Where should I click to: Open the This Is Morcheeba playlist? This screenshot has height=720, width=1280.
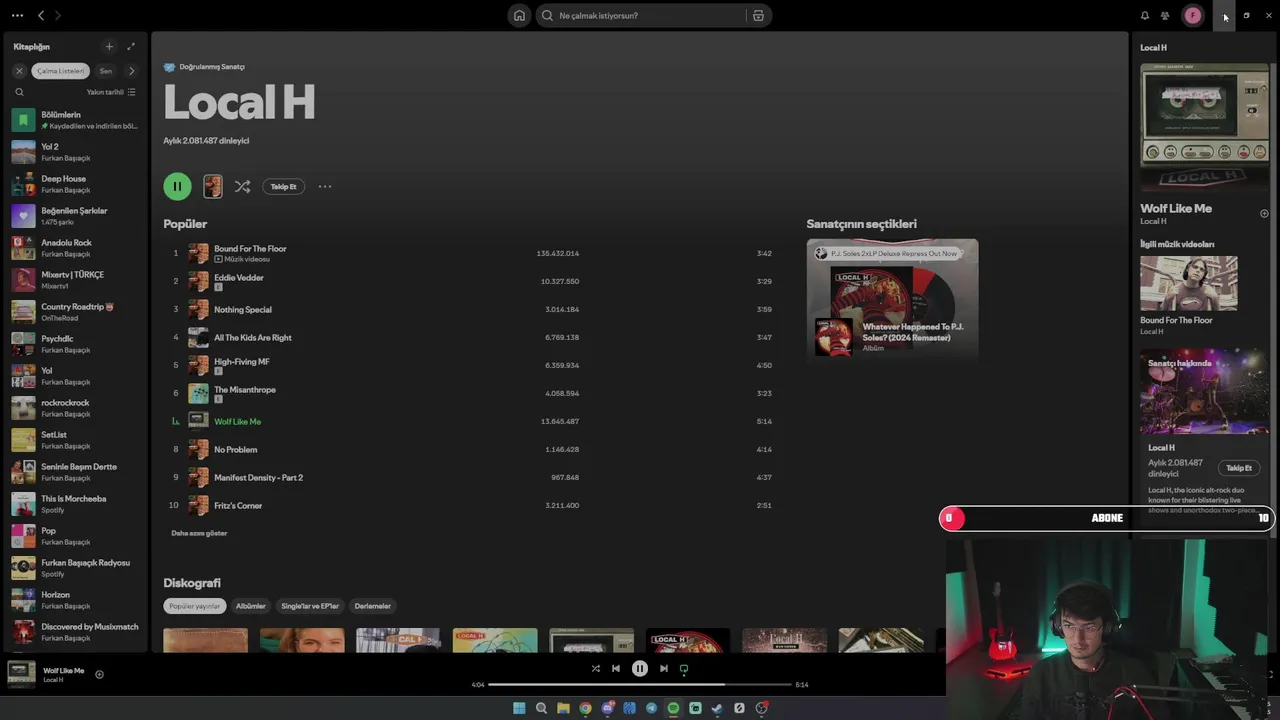[x=75, y=504]
